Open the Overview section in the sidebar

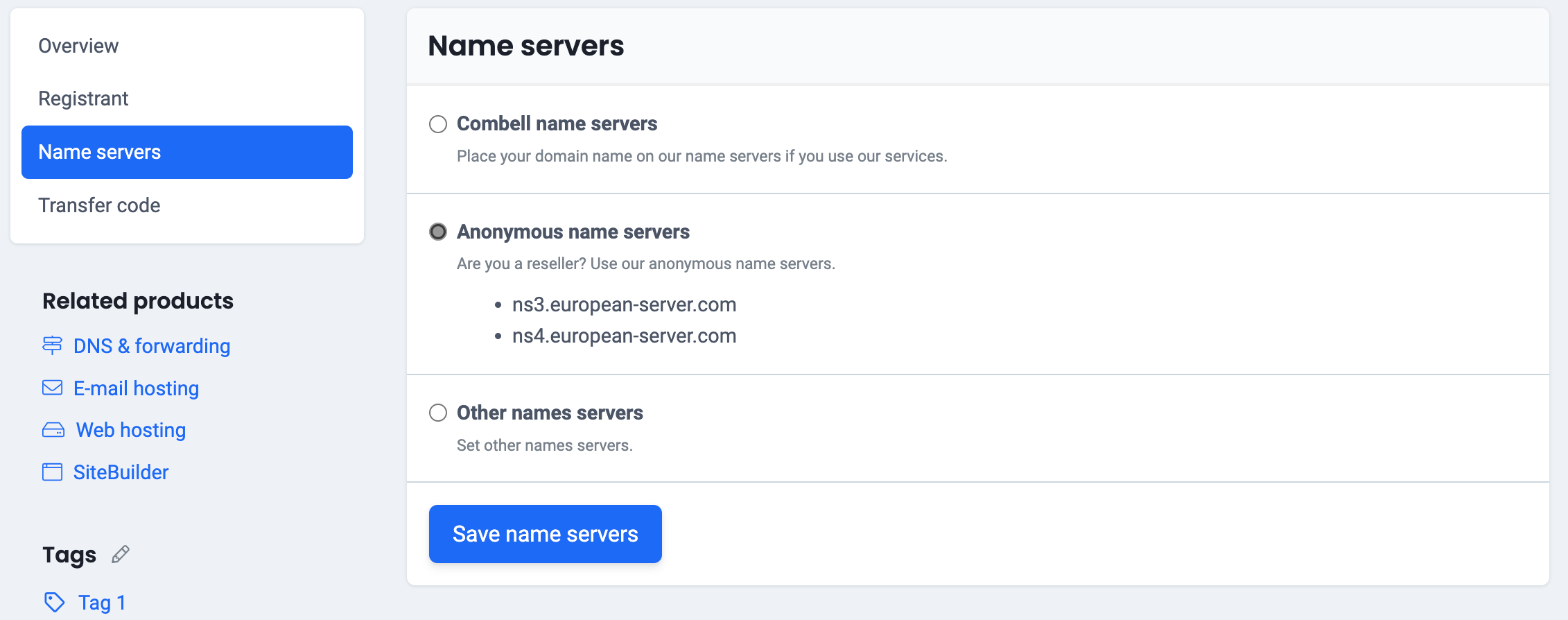tap(78, 46)
